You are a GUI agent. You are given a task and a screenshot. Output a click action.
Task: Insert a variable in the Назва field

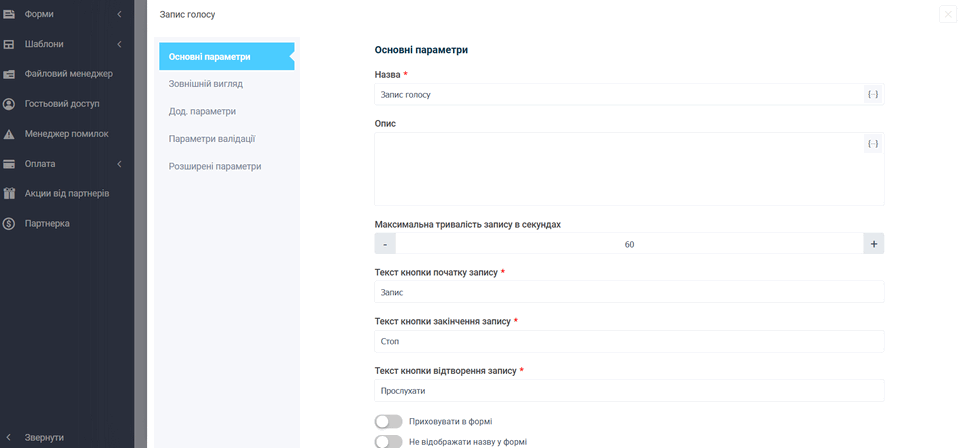point(873,94)
